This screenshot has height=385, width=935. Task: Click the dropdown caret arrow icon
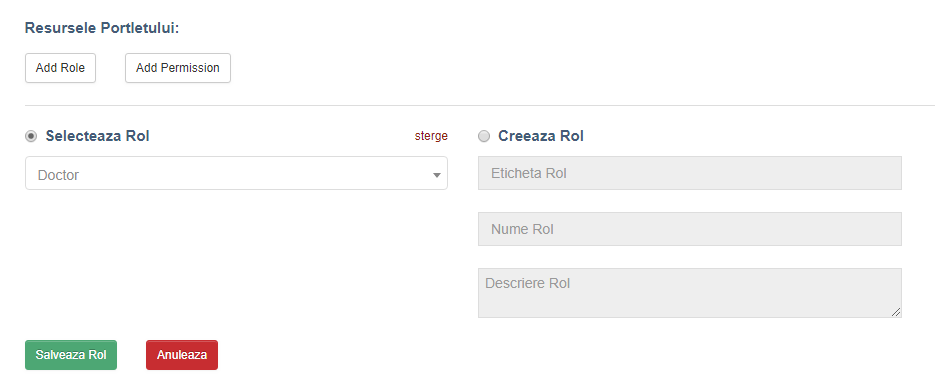coord(437,175)
